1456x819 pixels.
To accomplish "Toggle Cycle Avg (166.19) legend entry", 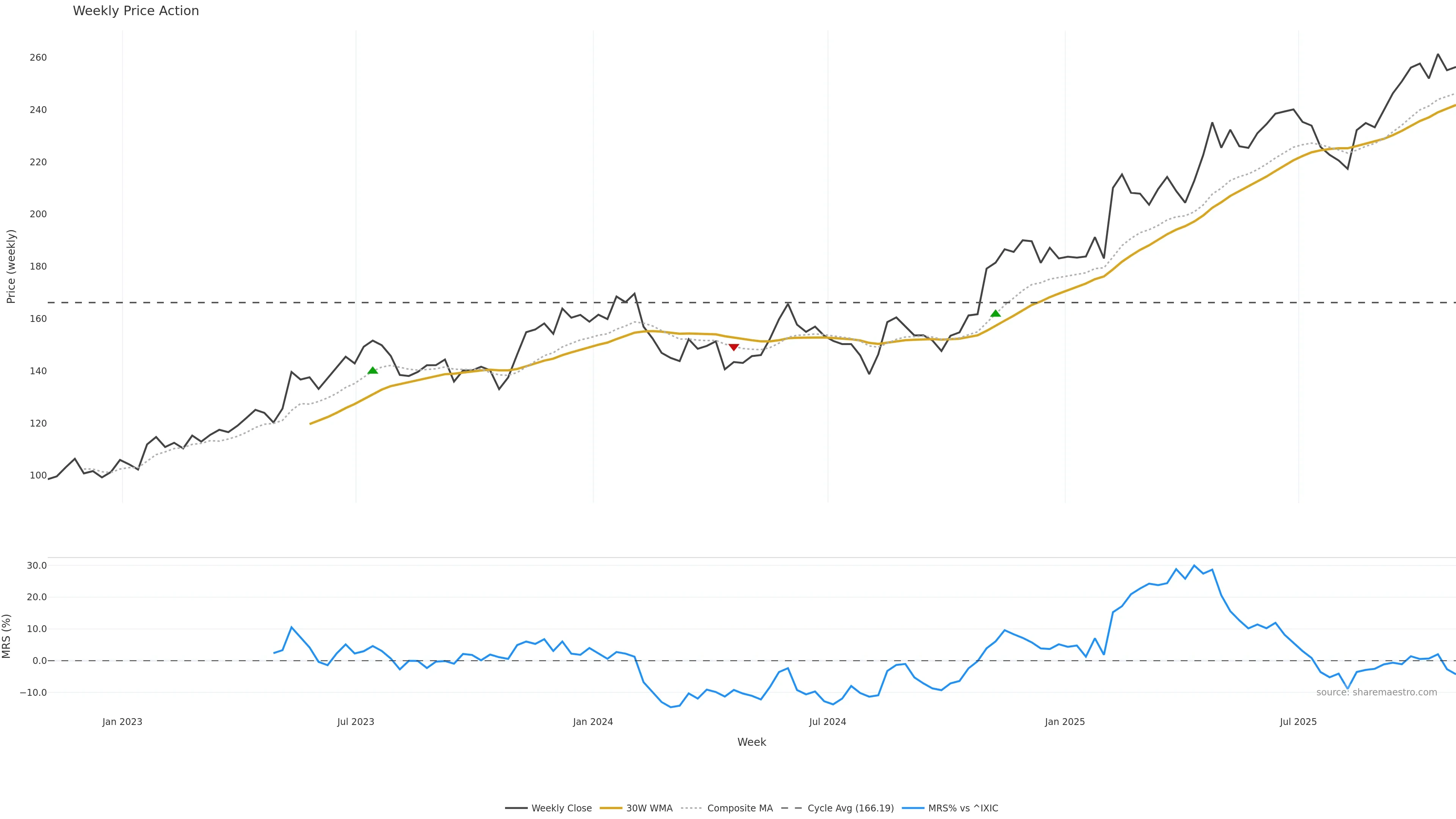I will [850, 808].
